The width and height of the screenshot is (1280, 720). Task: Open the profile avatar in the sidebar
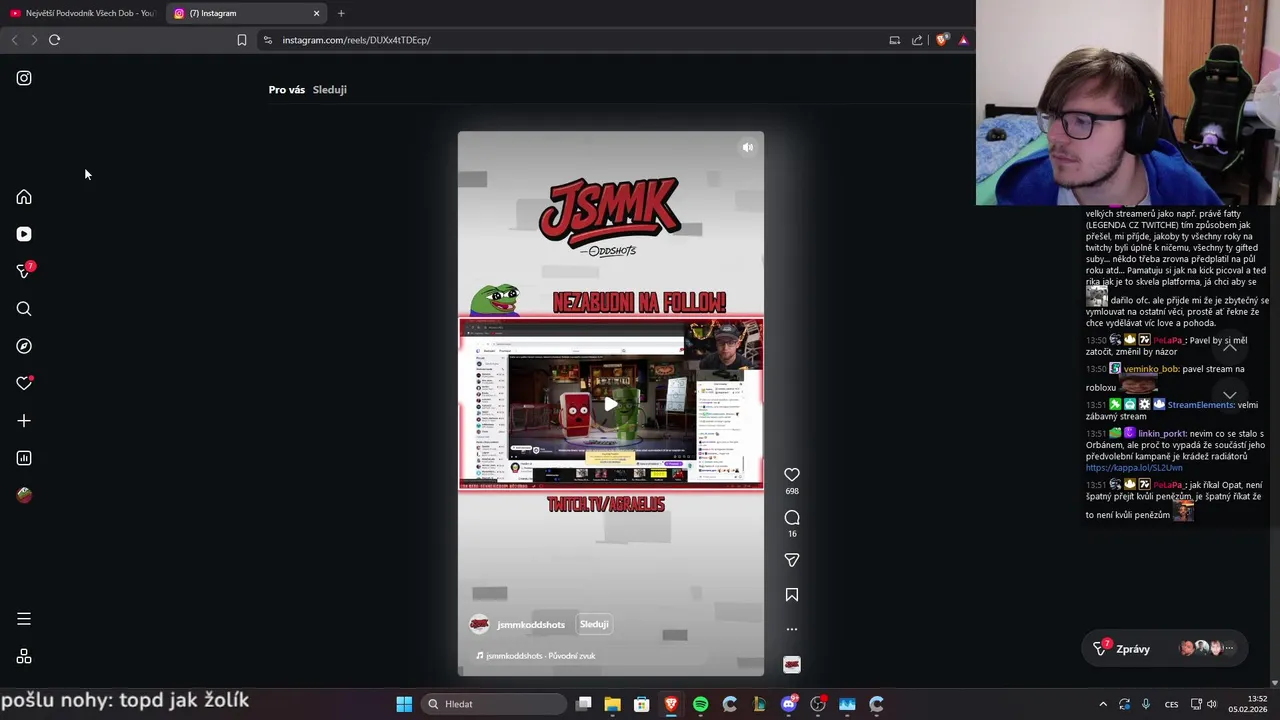(24, 495)
